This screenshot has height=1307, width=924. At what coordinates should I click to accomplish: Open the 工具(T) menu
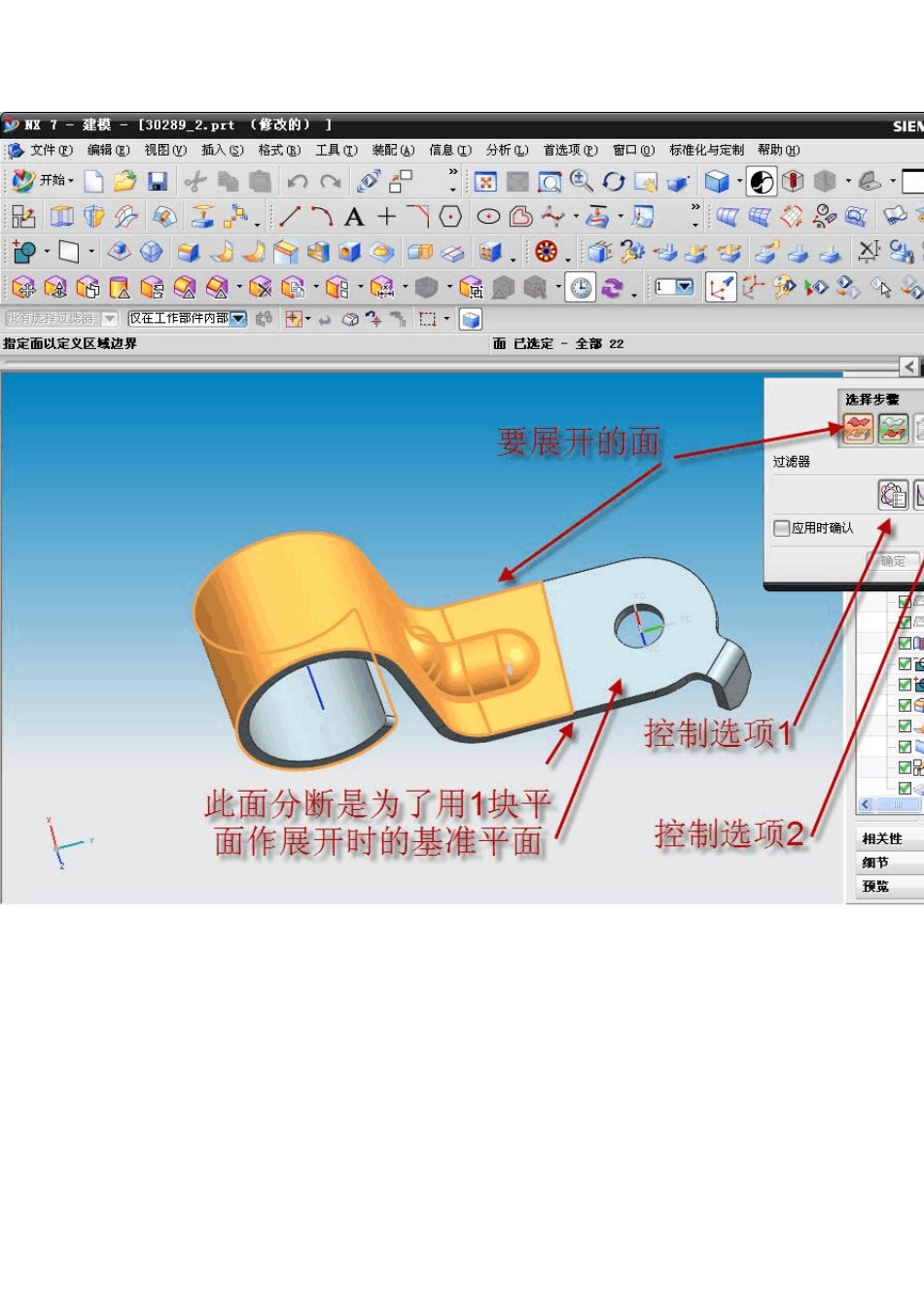click(x=337, y=150)
